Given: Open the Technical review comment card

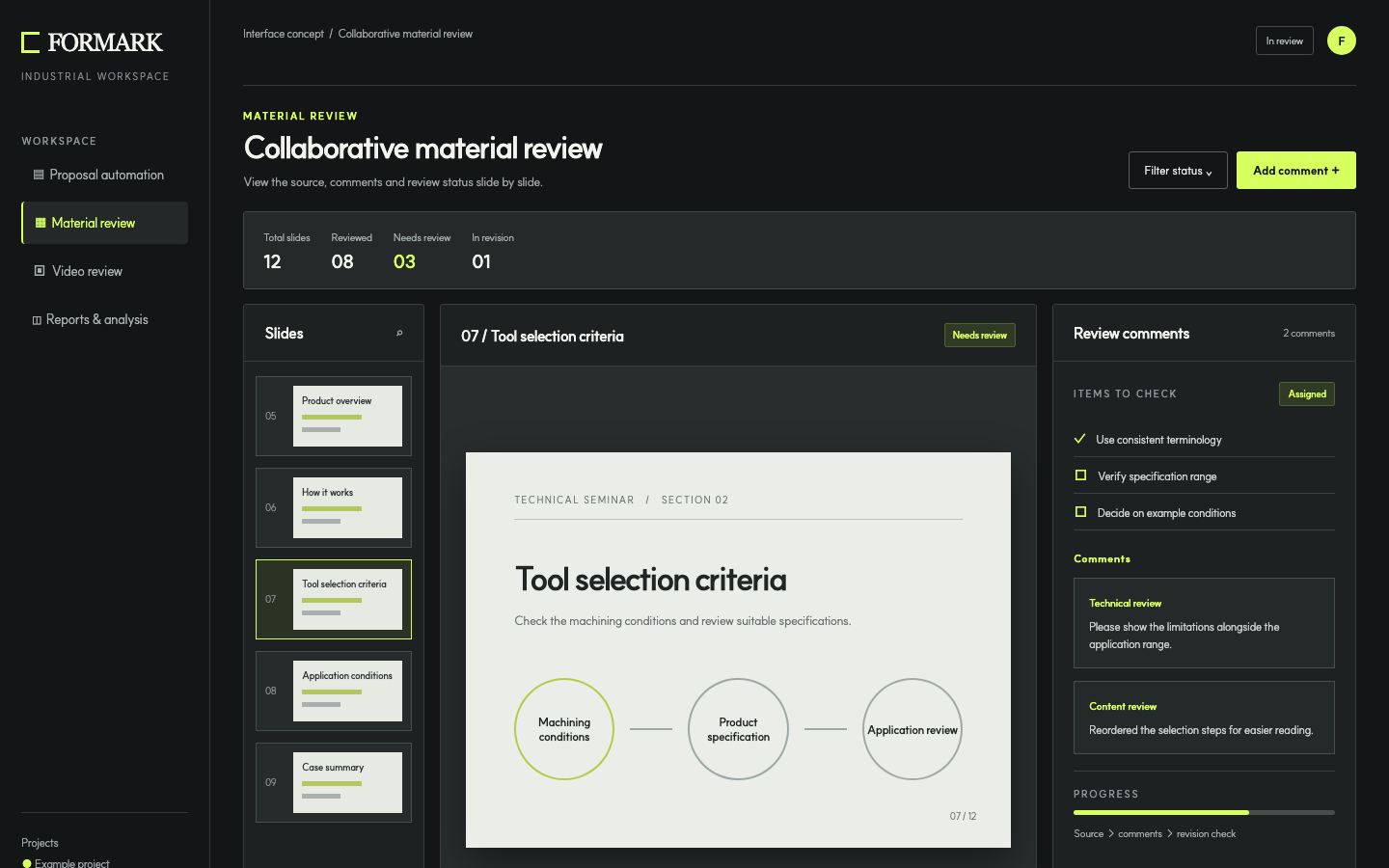Looking at the screenshot, I should tap(1204, 623).
